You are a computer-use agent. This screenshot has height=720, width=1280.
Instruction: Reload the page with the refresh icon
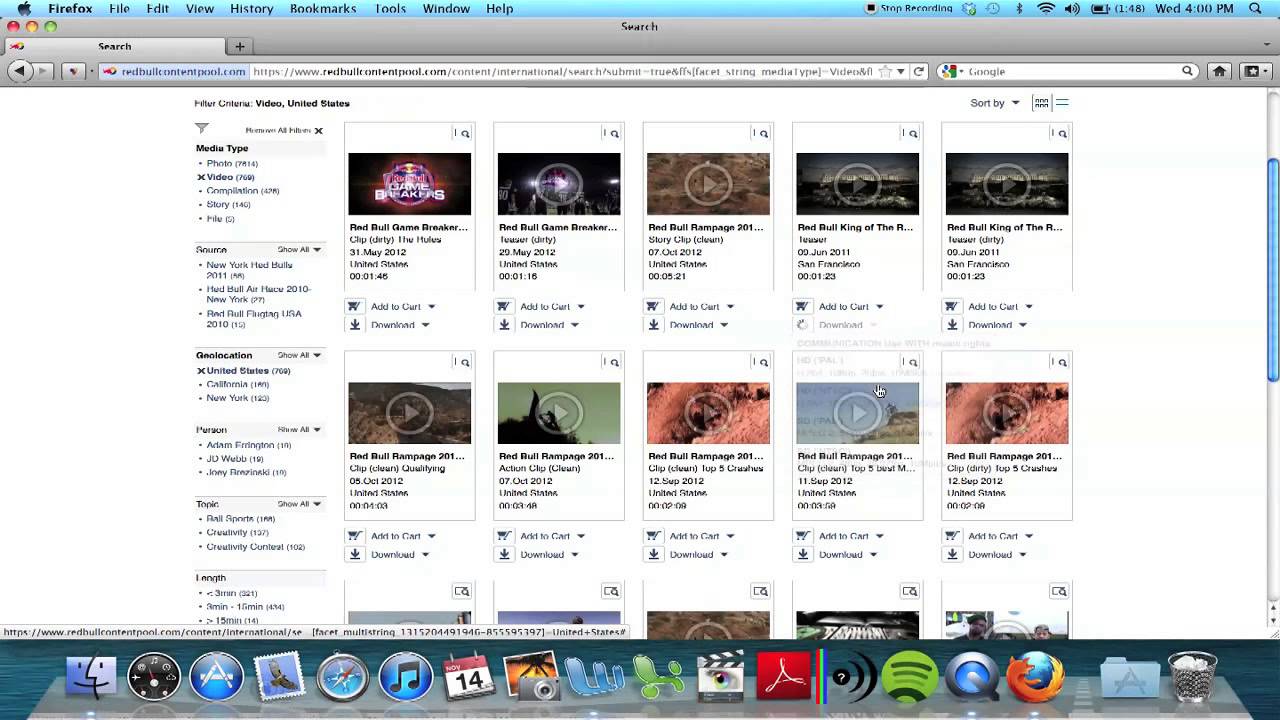(x=919, y=71)
